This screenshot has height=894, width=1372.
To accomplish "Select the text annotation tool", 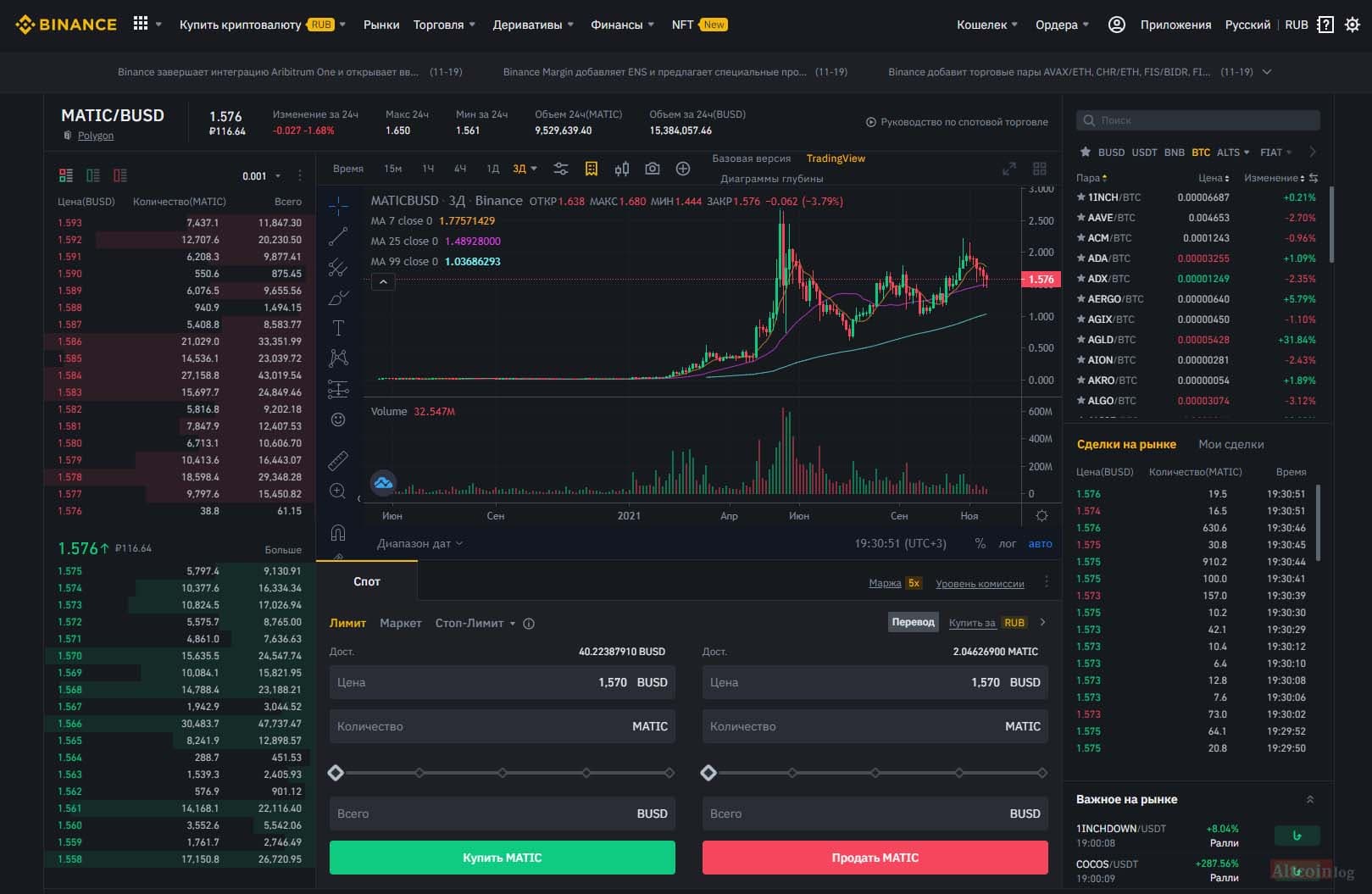I will [x=338, y=328].
